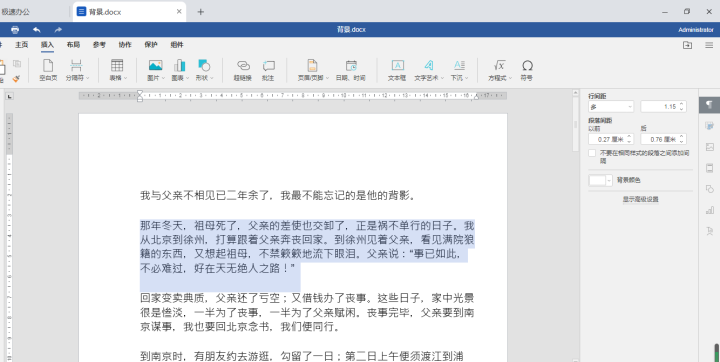
Task: Add a comment (批注)
Action: [268, 70]
